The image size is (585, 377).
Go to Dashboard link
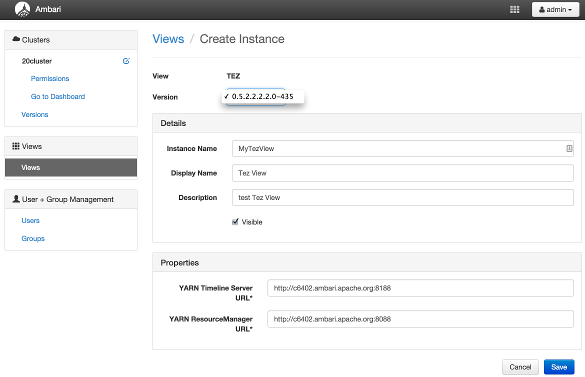[58, 96]
